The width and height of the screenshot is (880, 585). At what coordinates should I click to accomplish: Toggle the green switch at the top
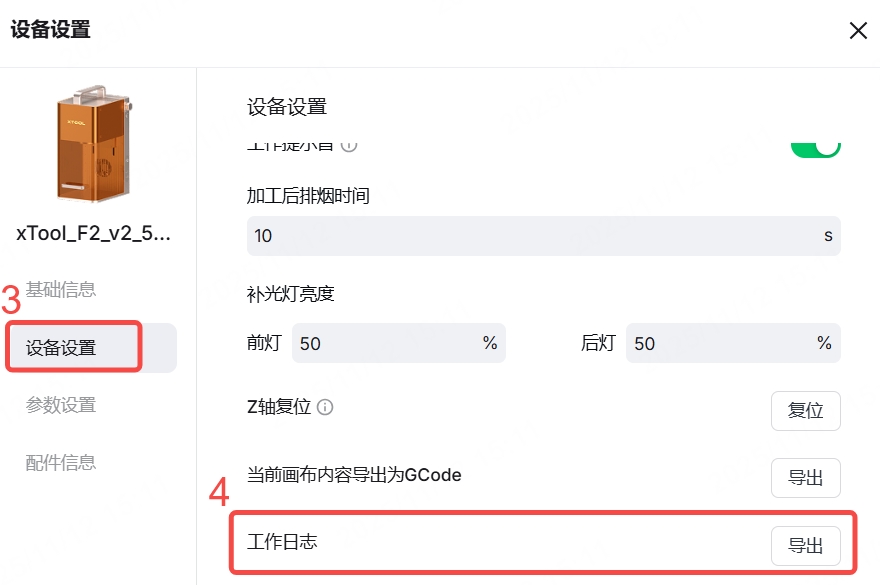(x=815, y=146)
